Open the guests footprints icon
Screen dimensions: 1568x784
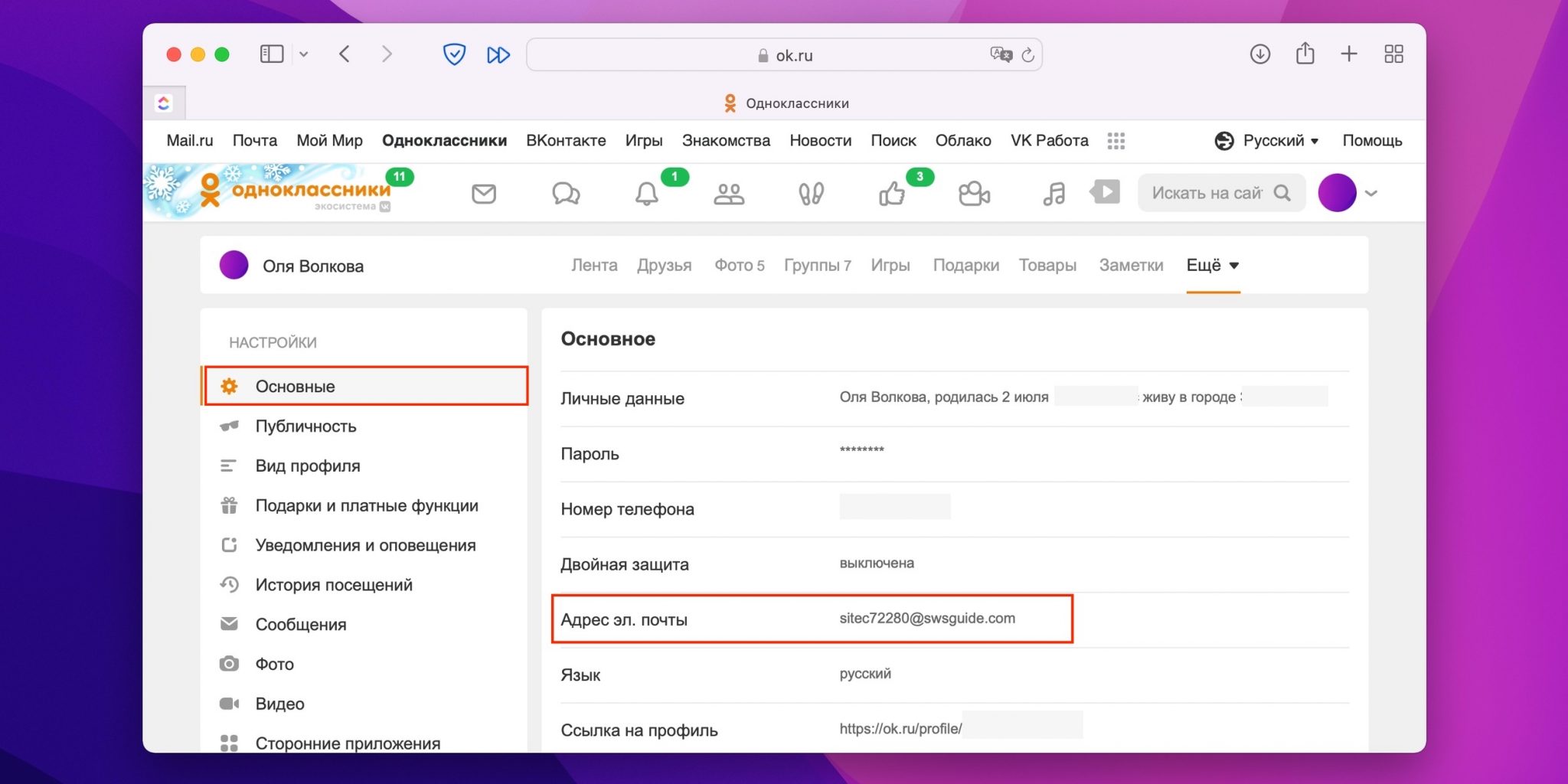[812, 194]
